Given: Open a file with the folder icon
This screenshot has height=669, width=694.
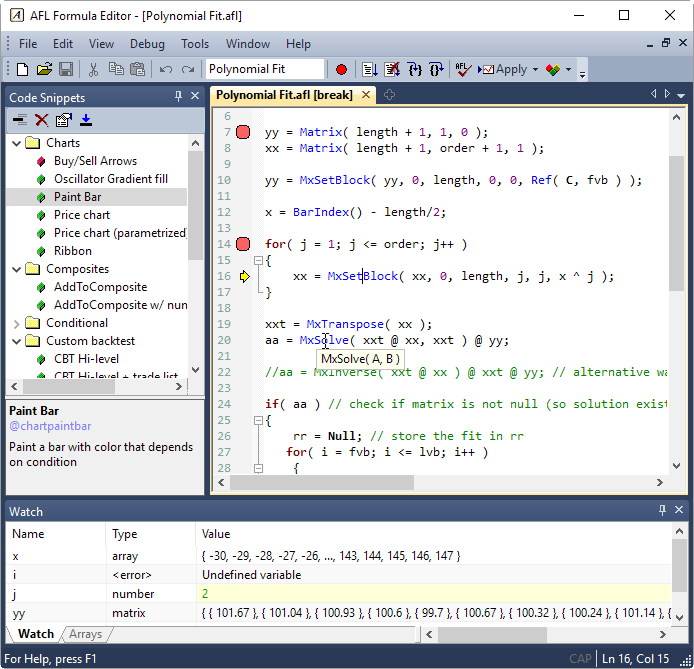Looking at the screenshot, I should pos(44,69).
